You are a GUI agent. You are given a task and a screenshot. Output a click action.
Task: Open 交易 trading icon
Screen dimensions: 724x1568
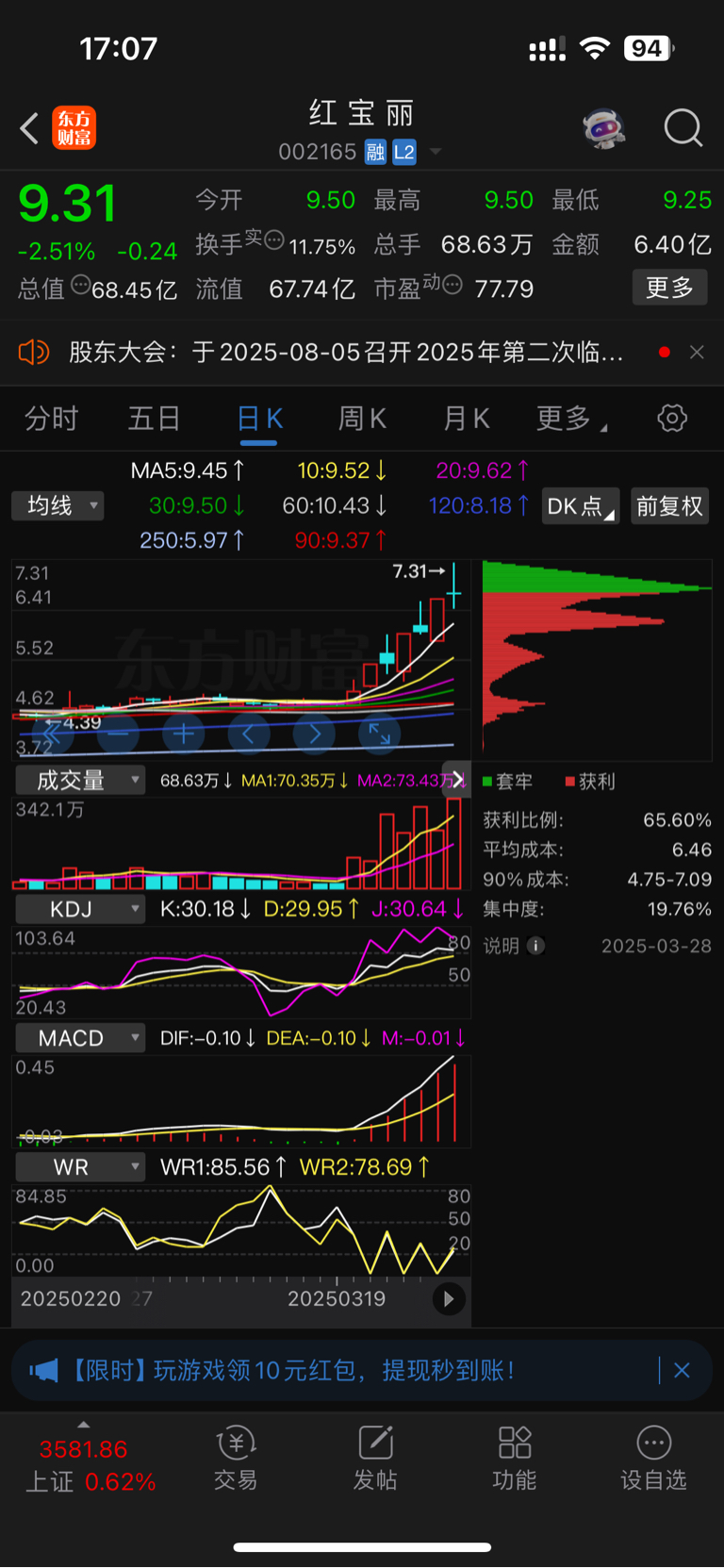236,1459
